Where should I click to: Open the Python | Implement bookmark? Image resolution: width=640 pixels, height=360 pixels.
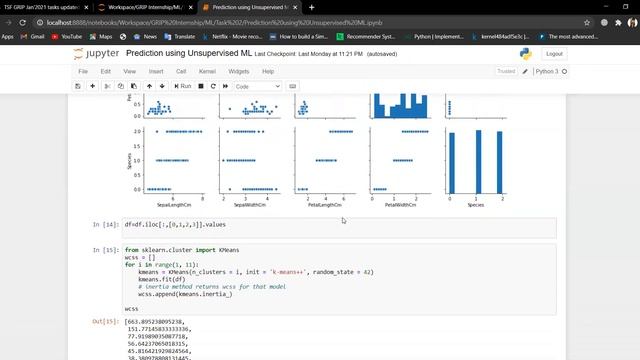click(434, 37)
